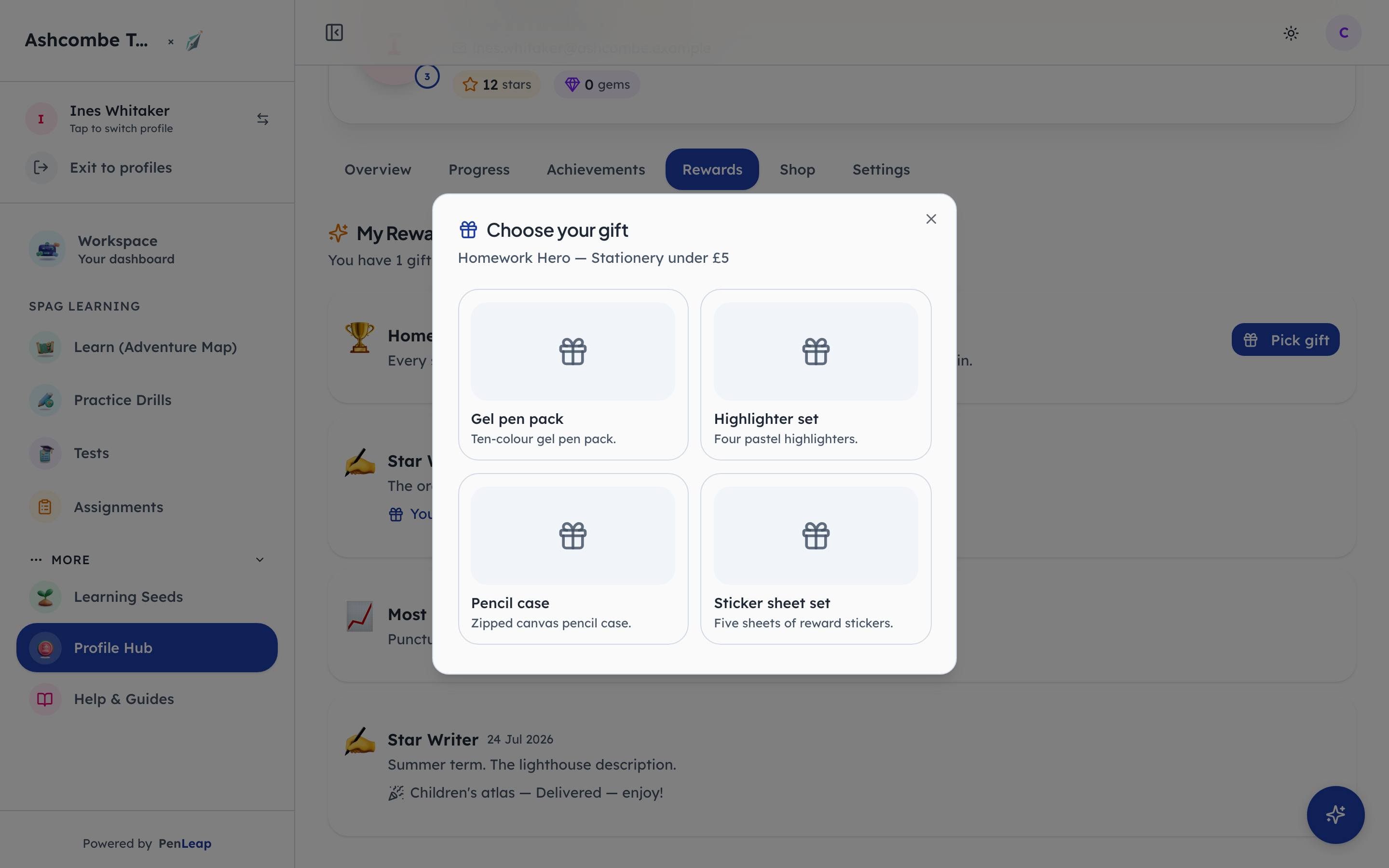Click the gift icon beside Choose your gift
Image resolution: width=1389 pixels, height=868 pixels.
[468, 230]
